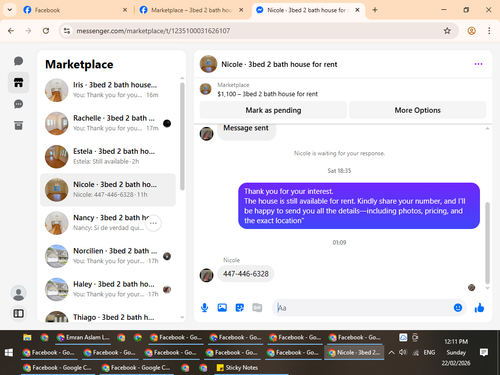Click the Mark as pending button

tap(273, 110)
